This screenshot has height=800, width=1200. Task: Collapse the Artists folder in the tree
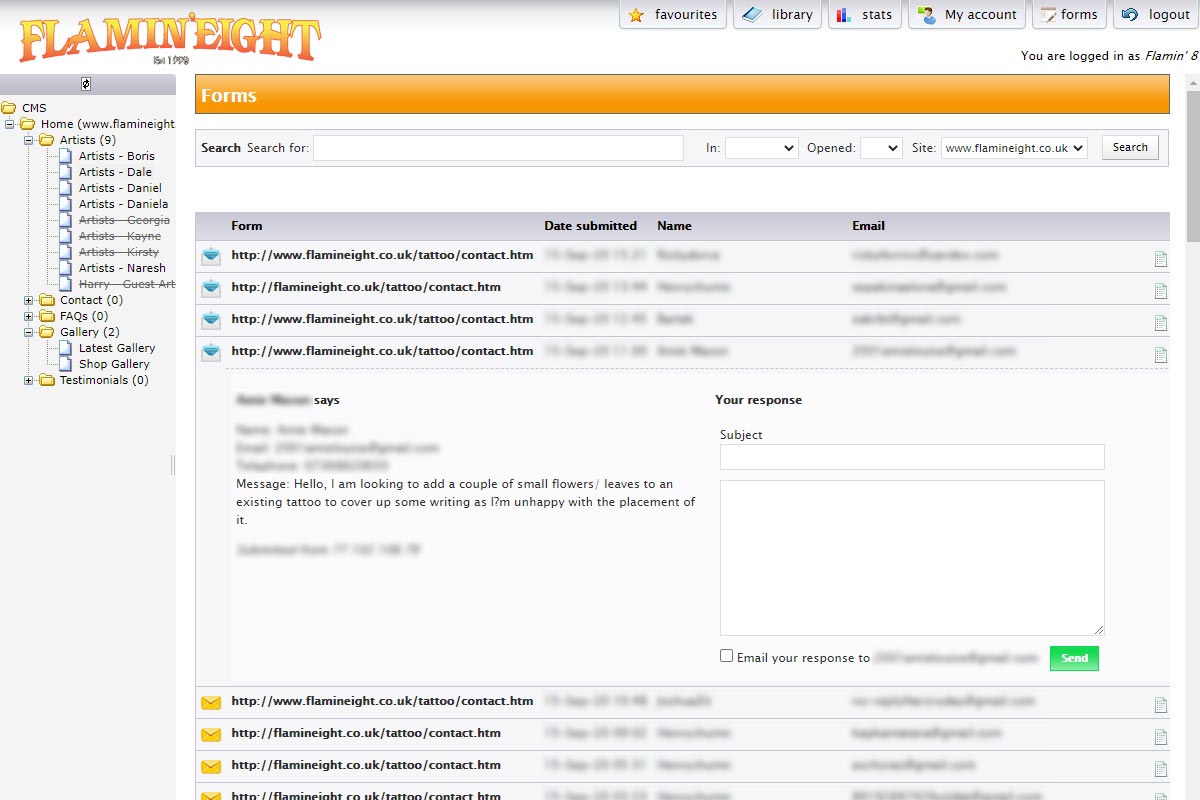29,140
